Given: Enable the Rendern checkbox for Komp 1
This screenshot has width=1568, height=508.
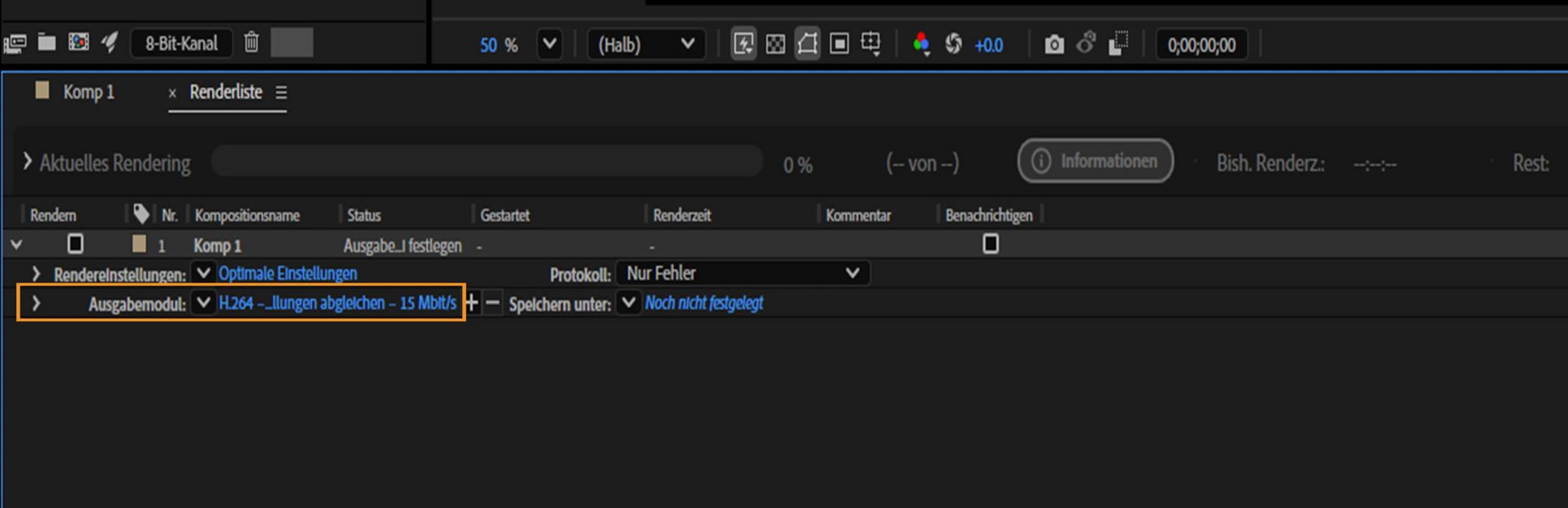Looking at the screenshot, I should [75, 243].
